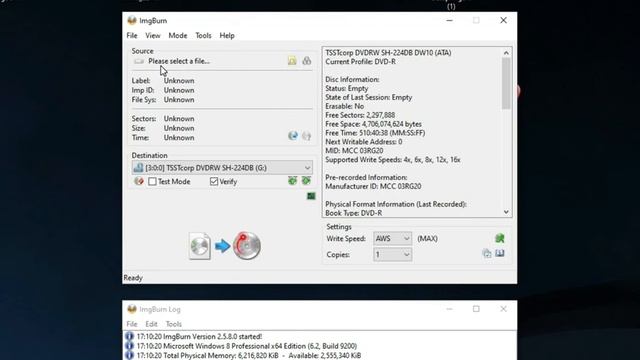Screen dimensions: 640x360
Task: Click the copy-pages icon in Settings
Action: [487, 253]
